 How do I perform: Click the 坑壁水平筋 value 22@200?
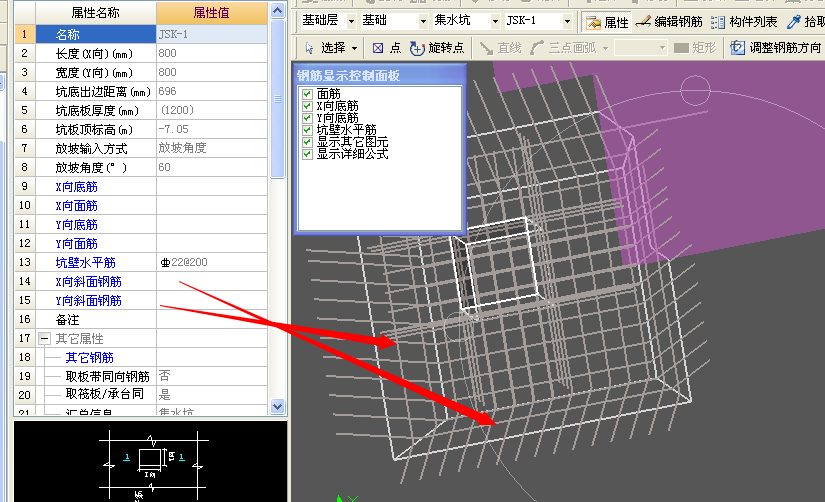(x=212, y=262)
